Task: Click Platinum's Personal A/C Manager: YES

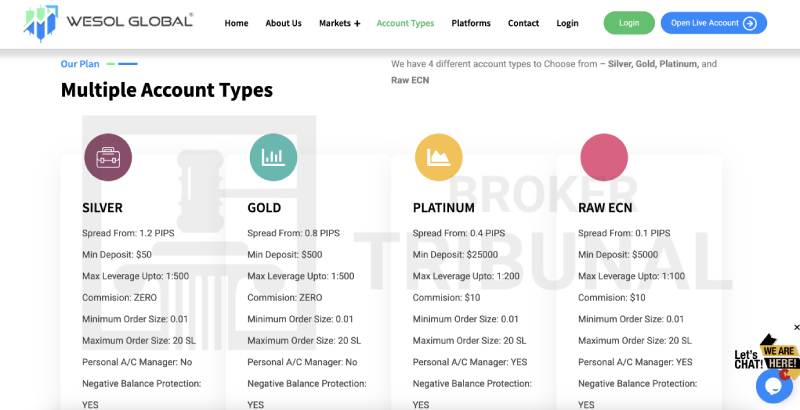Action: tap(470, 362)
